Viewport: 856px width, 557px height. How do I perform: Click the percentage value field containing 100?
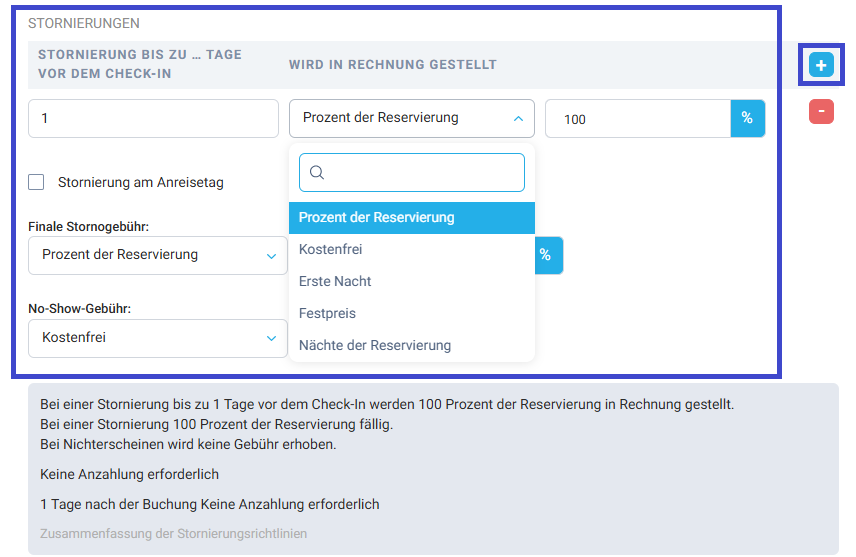638,118
